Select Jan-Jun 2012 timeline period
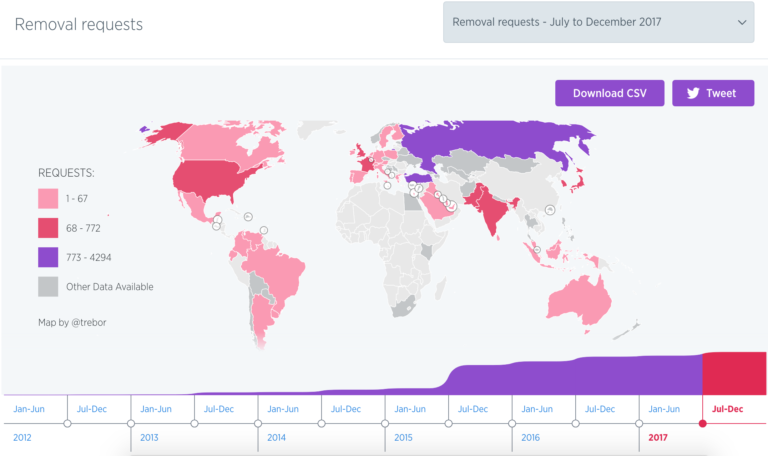The height and width of the screenshot is (456, 768). pos(29,409)
